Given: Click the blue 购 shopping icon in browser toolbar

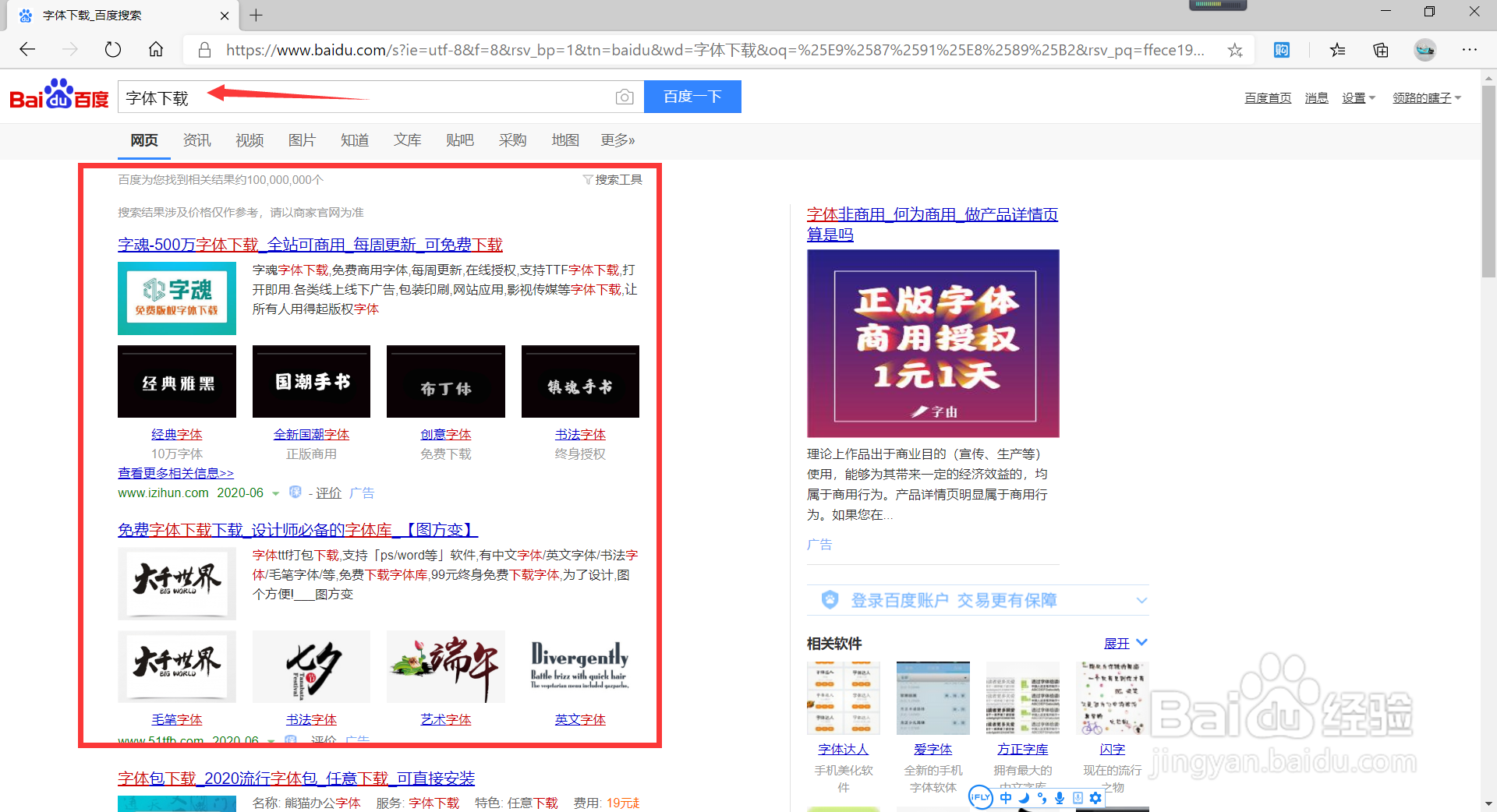Looking at the screenshot, I should [x=1281, y=49].
